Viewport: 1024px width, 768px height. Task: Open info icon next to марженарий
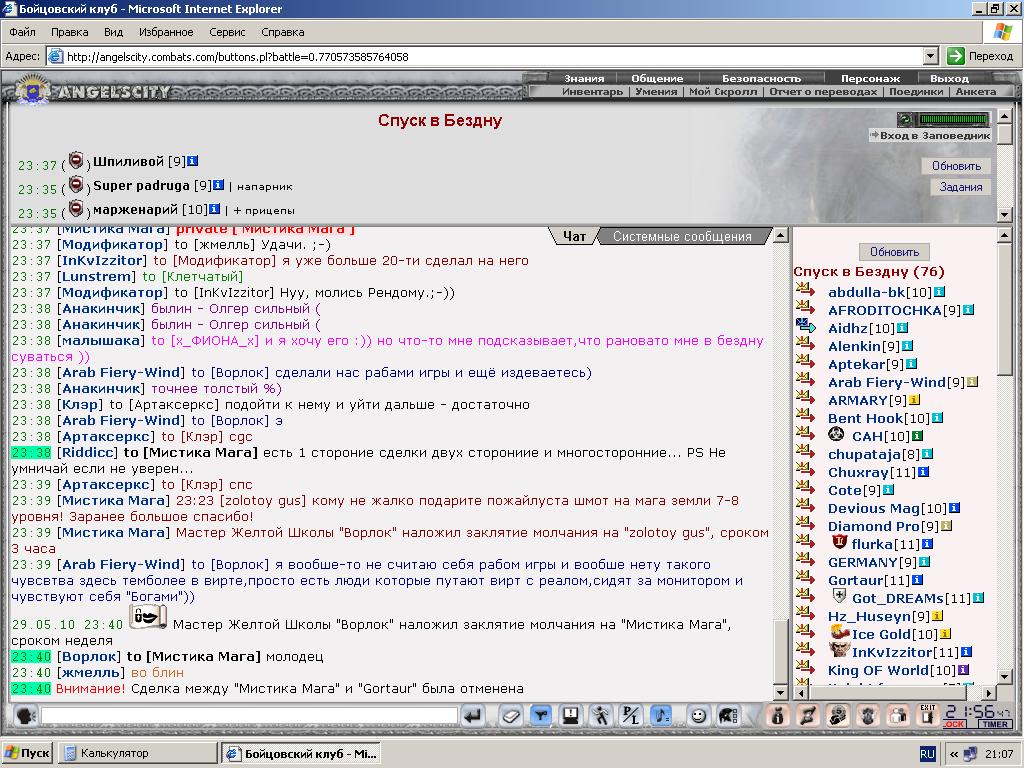coord(214,209)
